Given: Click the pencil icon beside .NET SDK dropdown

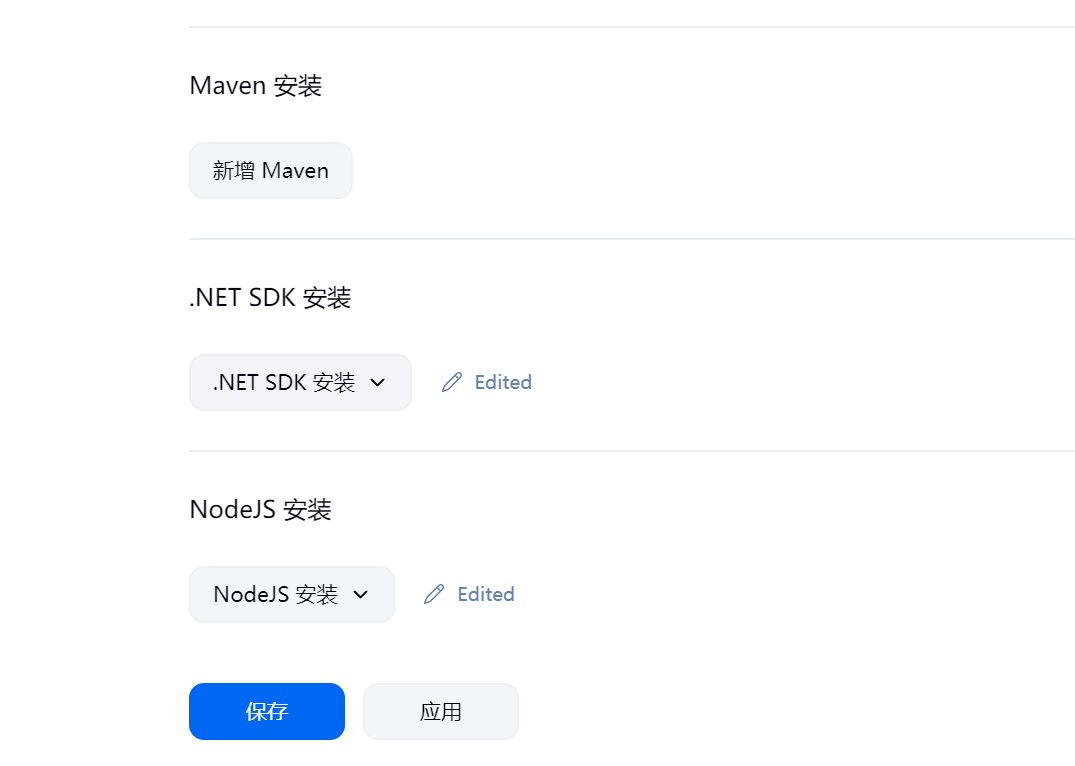Looking at the screenshot, I should pyautogui.click(x=452, y=382).
